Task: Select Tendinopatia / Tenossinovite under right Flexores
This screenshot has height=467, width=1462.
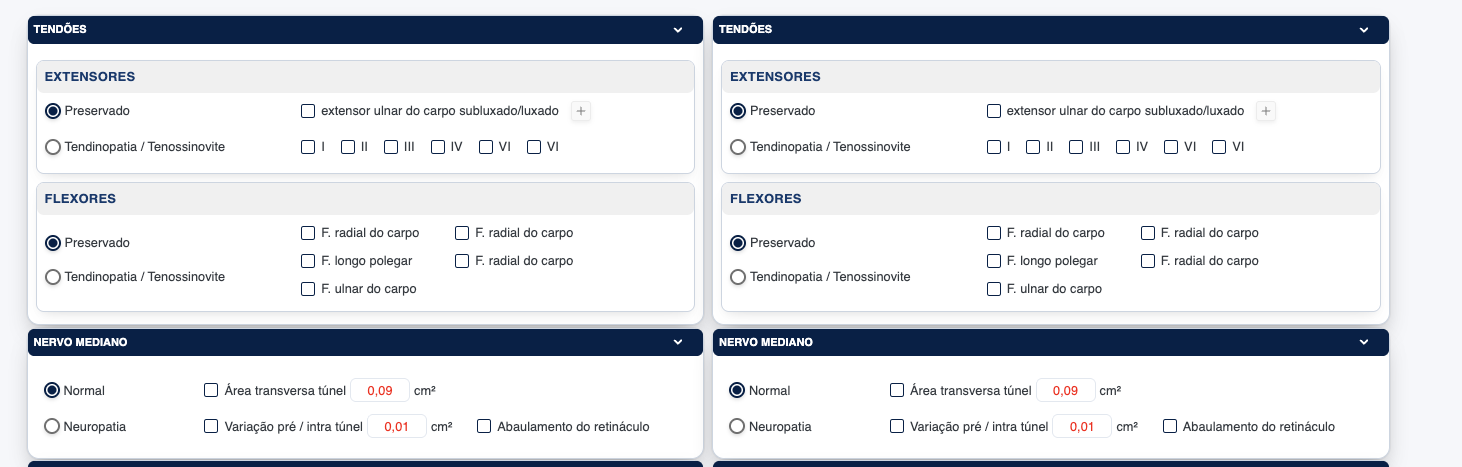Action: pyautogui.click(x=738, y=277)
